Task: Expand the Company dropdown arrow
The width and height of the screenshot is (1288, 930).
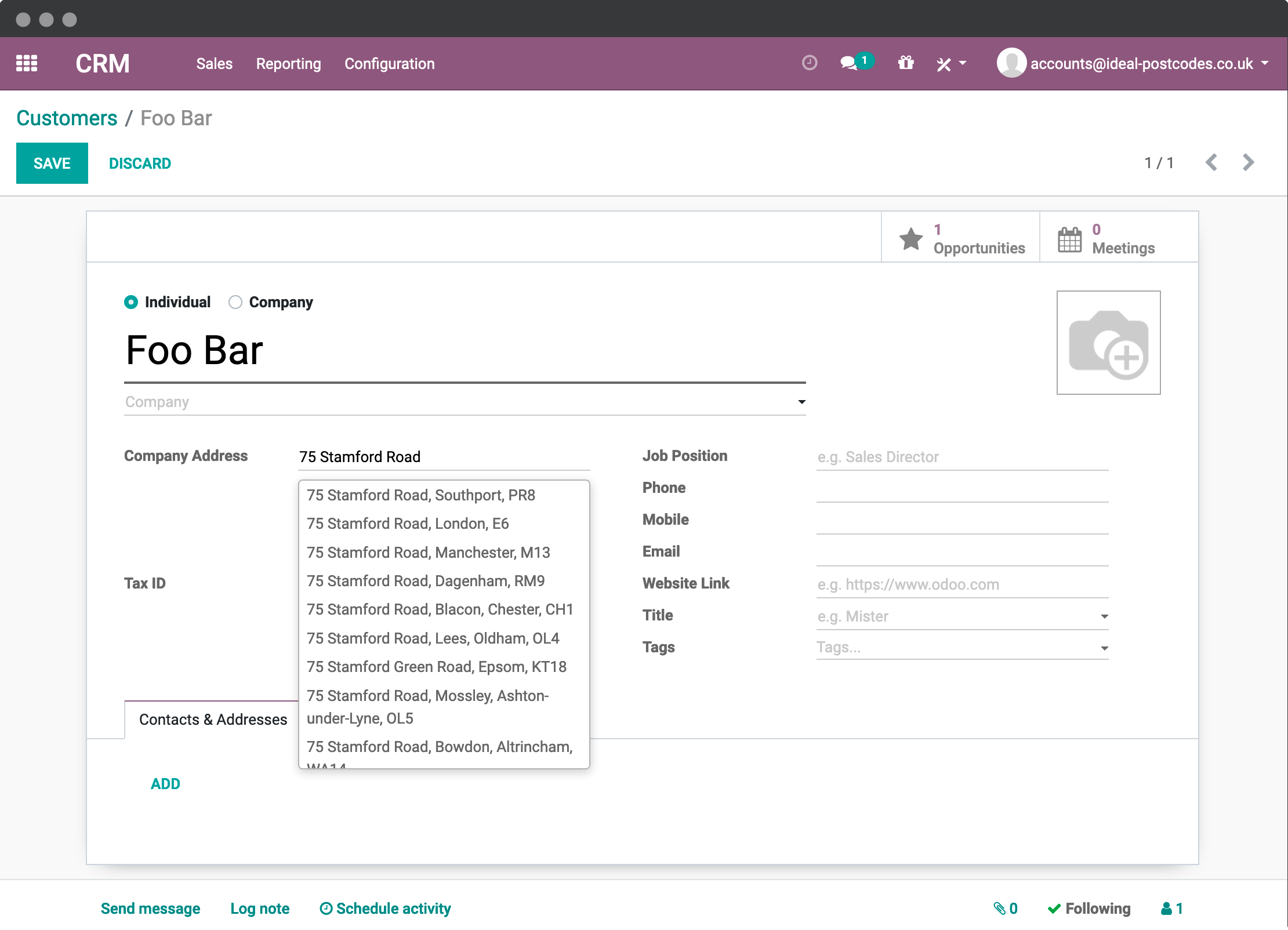Action: pyautogui.click(x=801, y=402)
